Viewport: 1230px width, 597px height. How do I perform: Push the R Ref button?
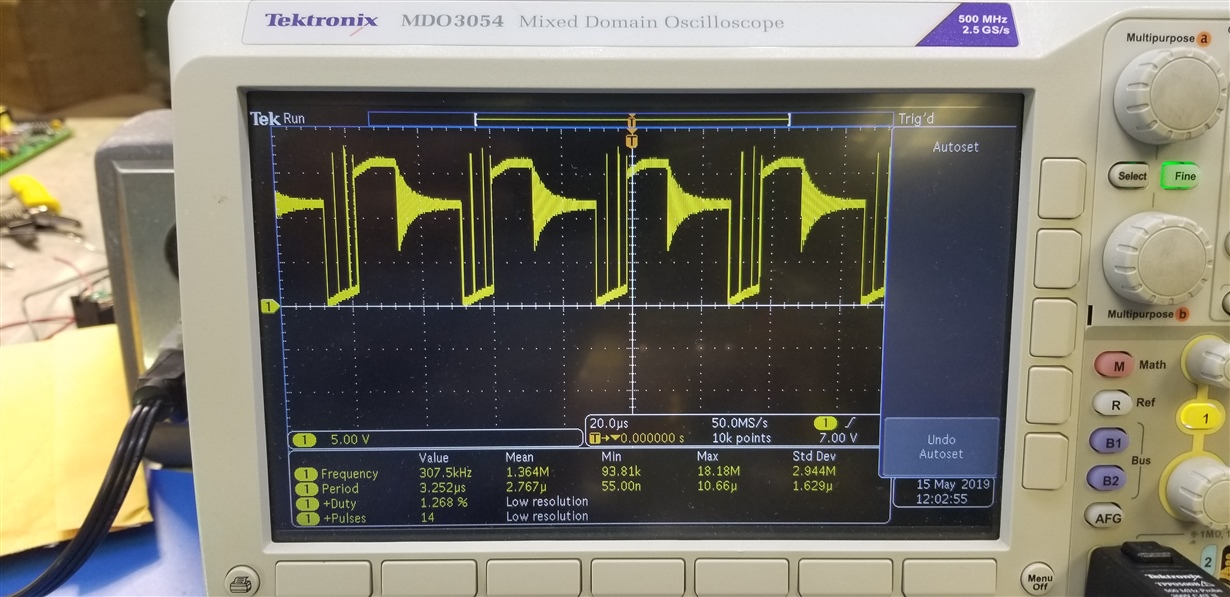[x=1113, y=404]
